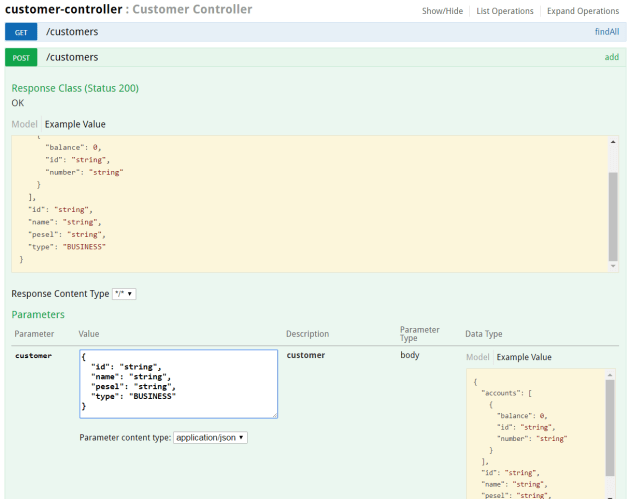Select Example Value tab under Data Type

coord(524,357)
